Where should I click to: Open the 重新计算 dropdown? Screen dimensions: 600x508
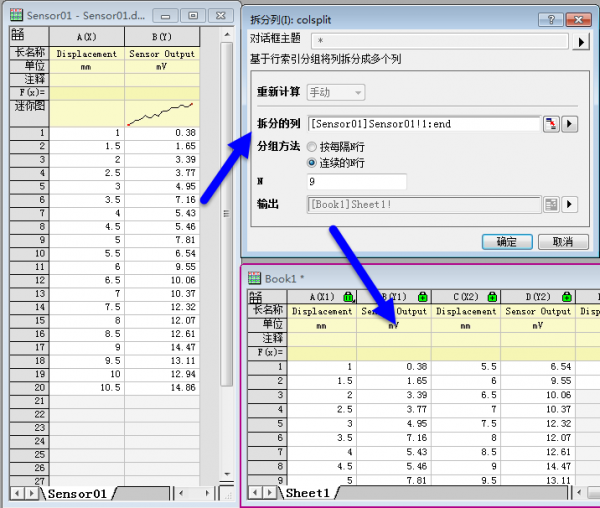pyautogui.click(x=337, y=93)
